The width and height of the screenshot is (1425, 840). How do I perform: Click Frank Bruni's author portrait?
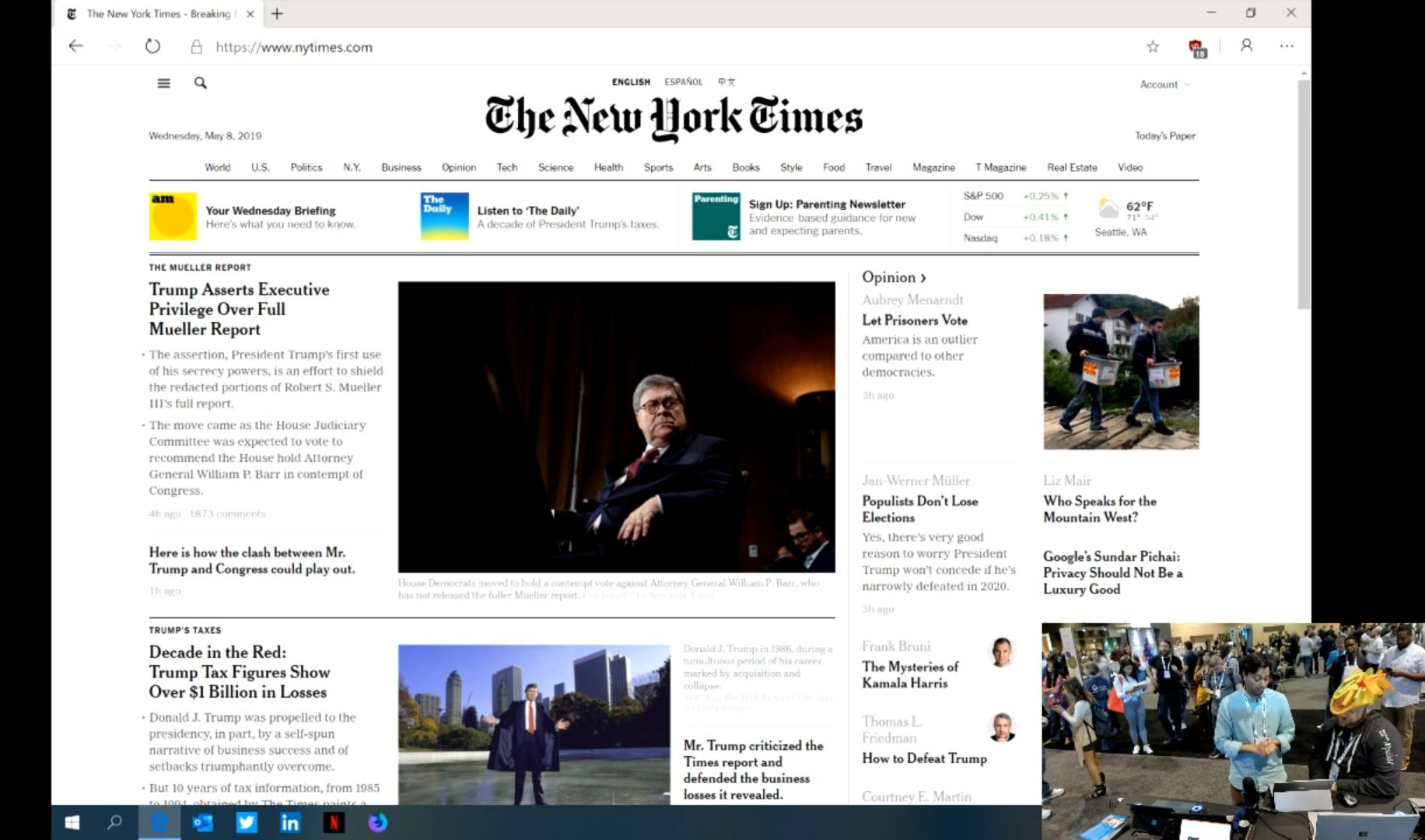tap(1002, 652)
